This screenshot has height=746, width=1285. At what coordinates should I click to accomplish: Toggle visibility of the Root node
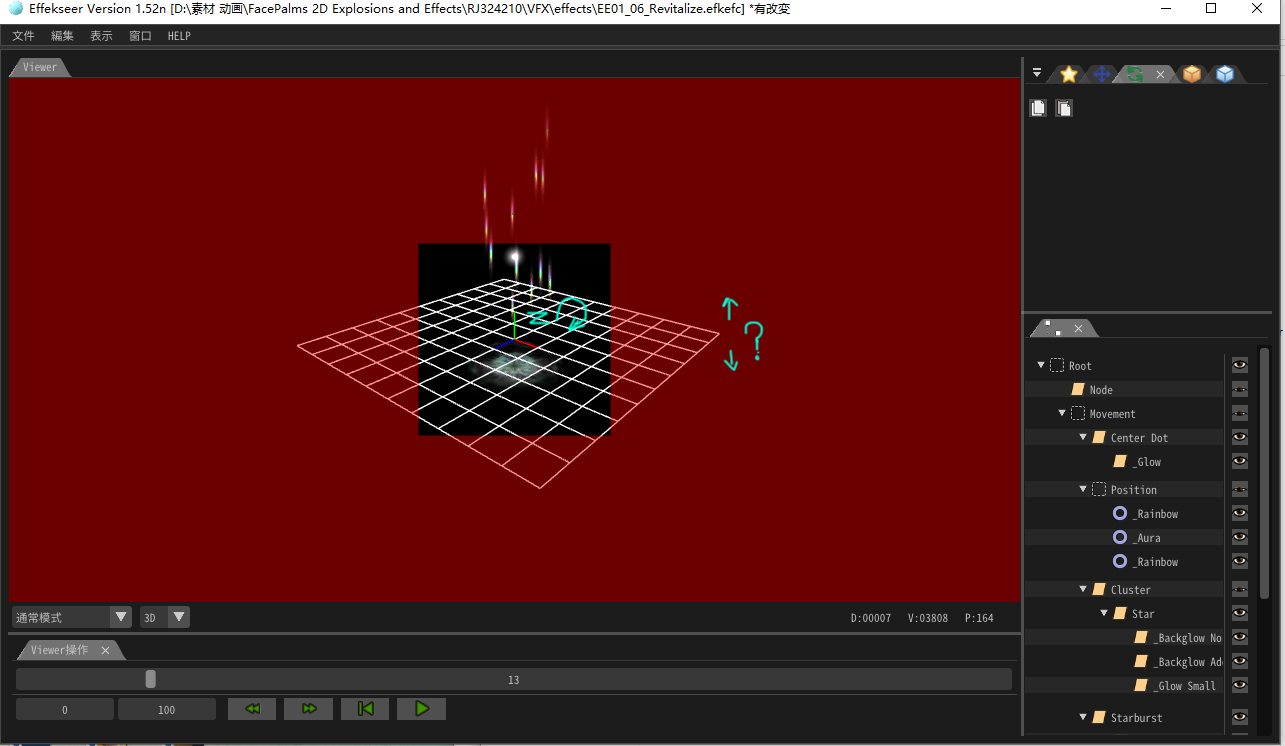tap(1240, 366)
